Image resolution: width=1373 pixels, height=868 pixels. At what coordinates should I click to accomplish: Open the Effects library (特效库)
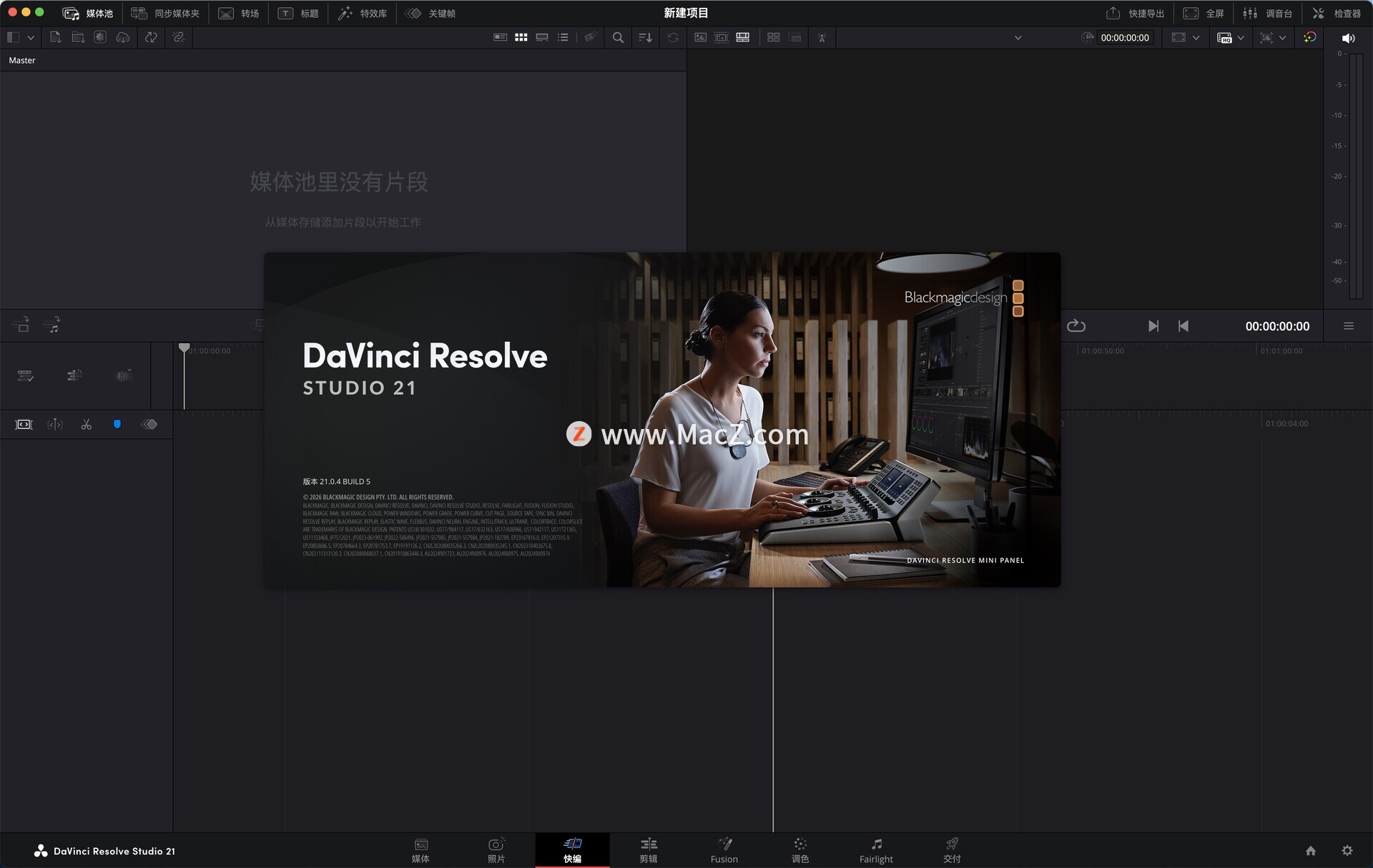point(363,13)
